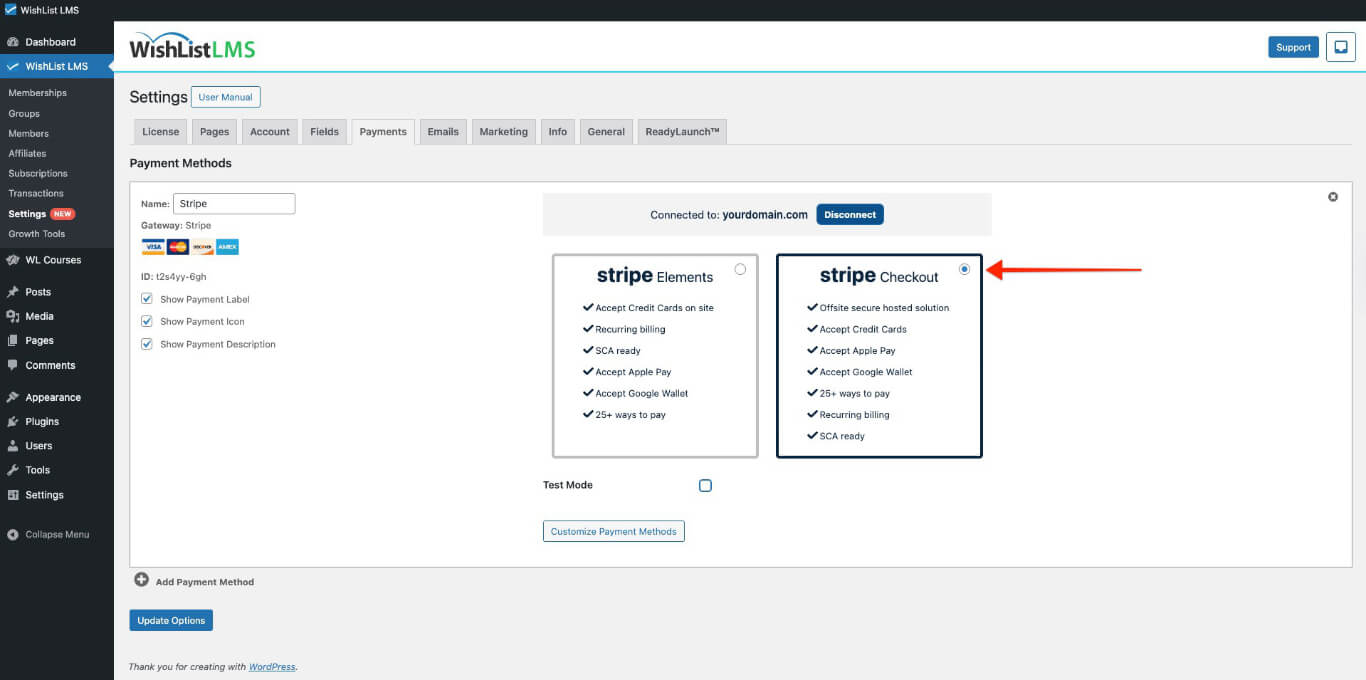This screenshot has height=680, width=1366.
Task: Open Dashboard from the sidebar icon
Action: [13, 42]
